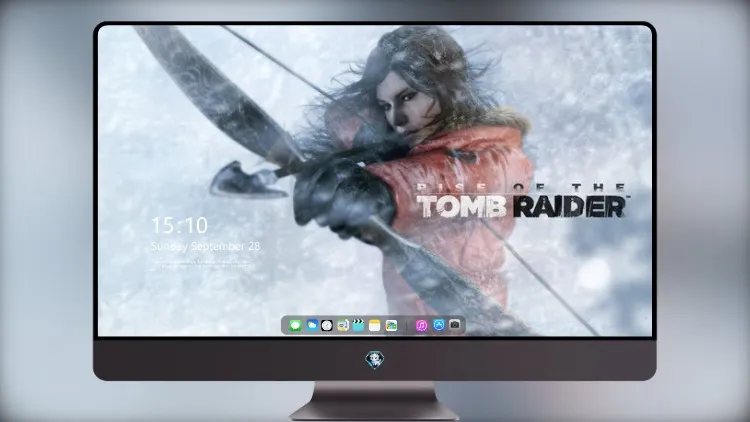
Task: Open the Camera app in dock
Action: [455, 325]
